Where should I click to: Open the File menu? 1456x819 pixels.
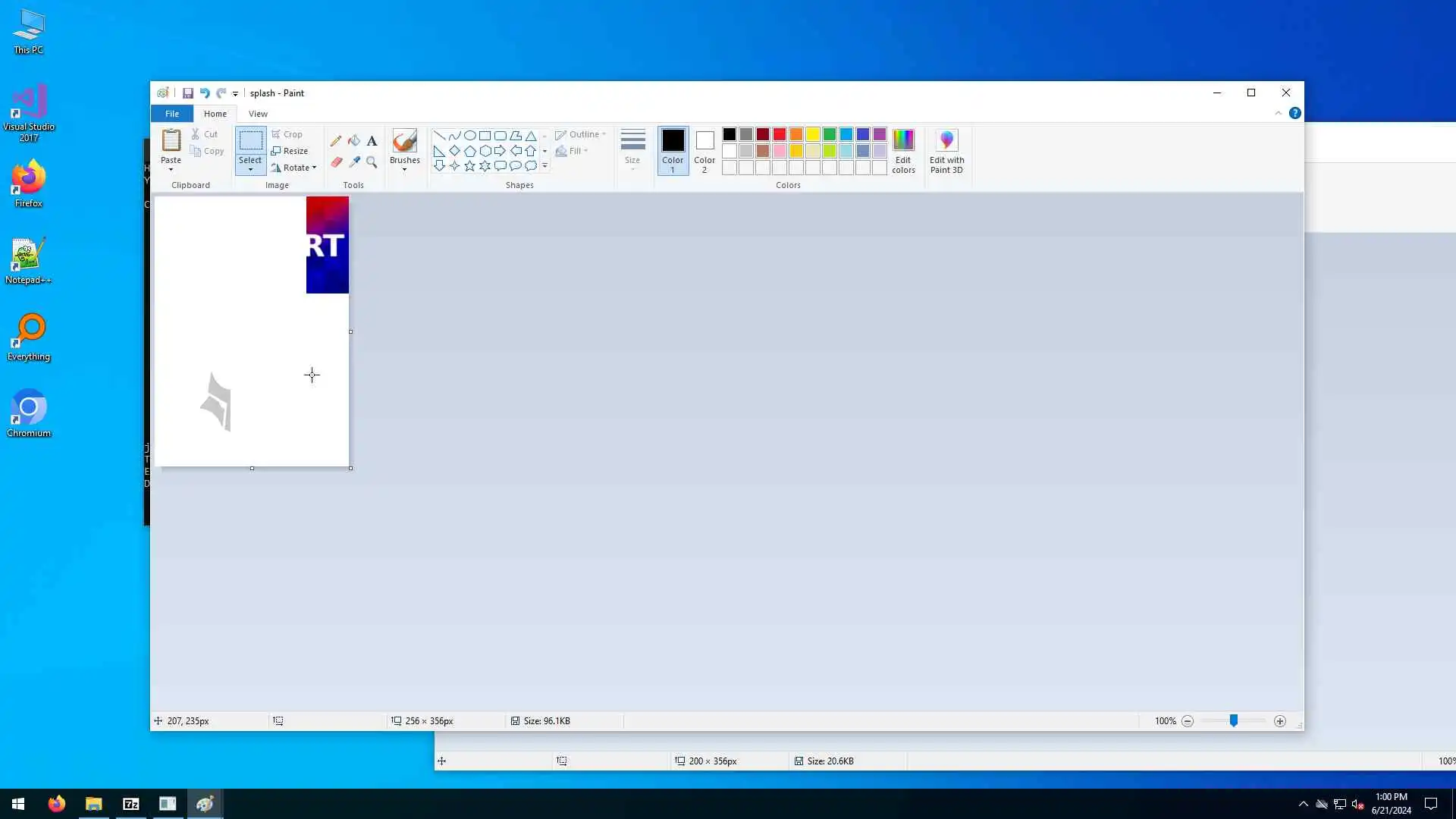tap(172, 114)
